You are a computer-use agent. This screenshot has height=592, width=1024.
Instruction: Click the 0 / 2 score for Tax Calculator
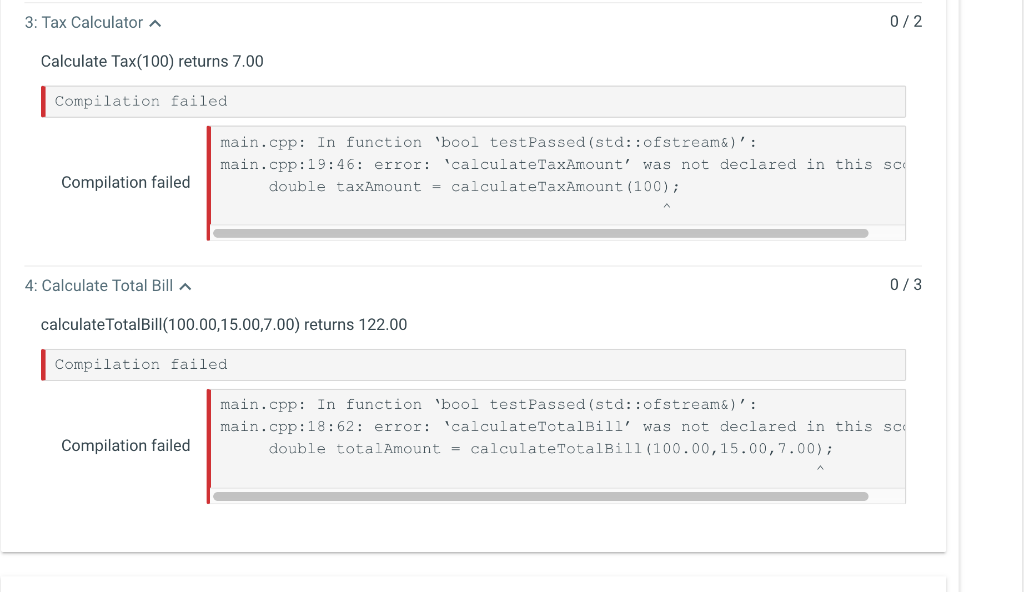pyautogui.click(x=906, y=22)
